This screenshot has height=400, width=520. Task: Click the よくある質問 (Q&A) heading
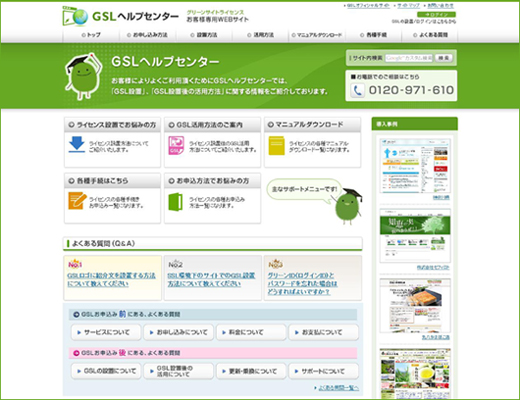[x=213, y=244]
